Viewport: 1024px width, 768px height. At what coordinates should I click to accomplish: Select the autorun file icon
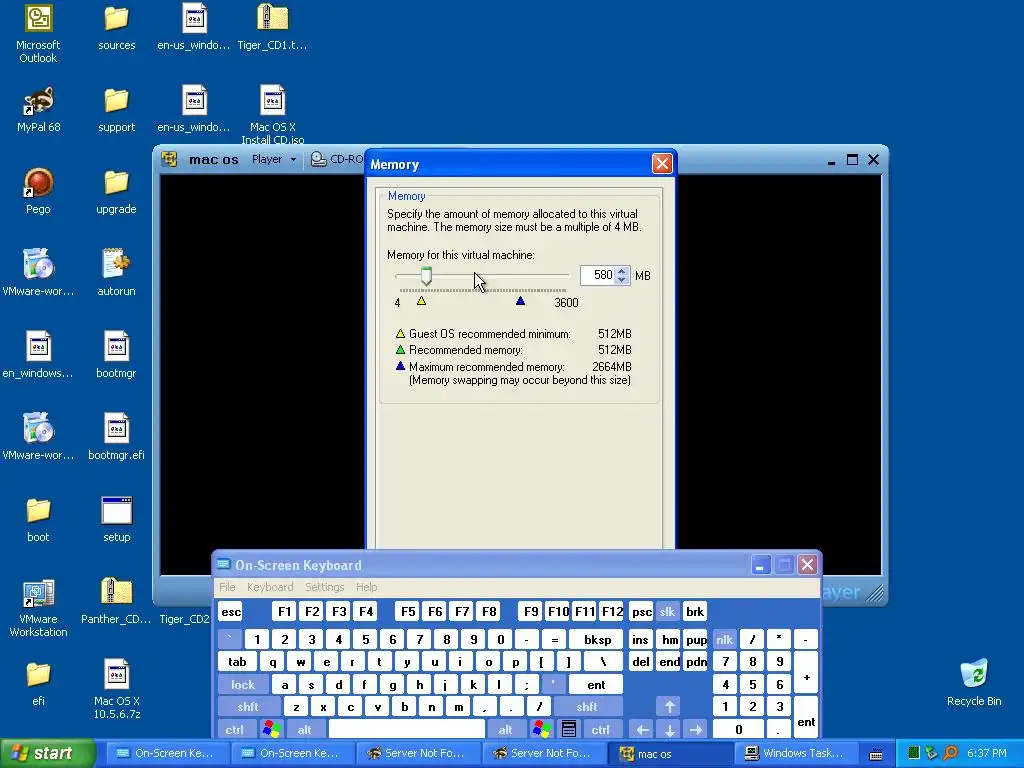[116, 273]
